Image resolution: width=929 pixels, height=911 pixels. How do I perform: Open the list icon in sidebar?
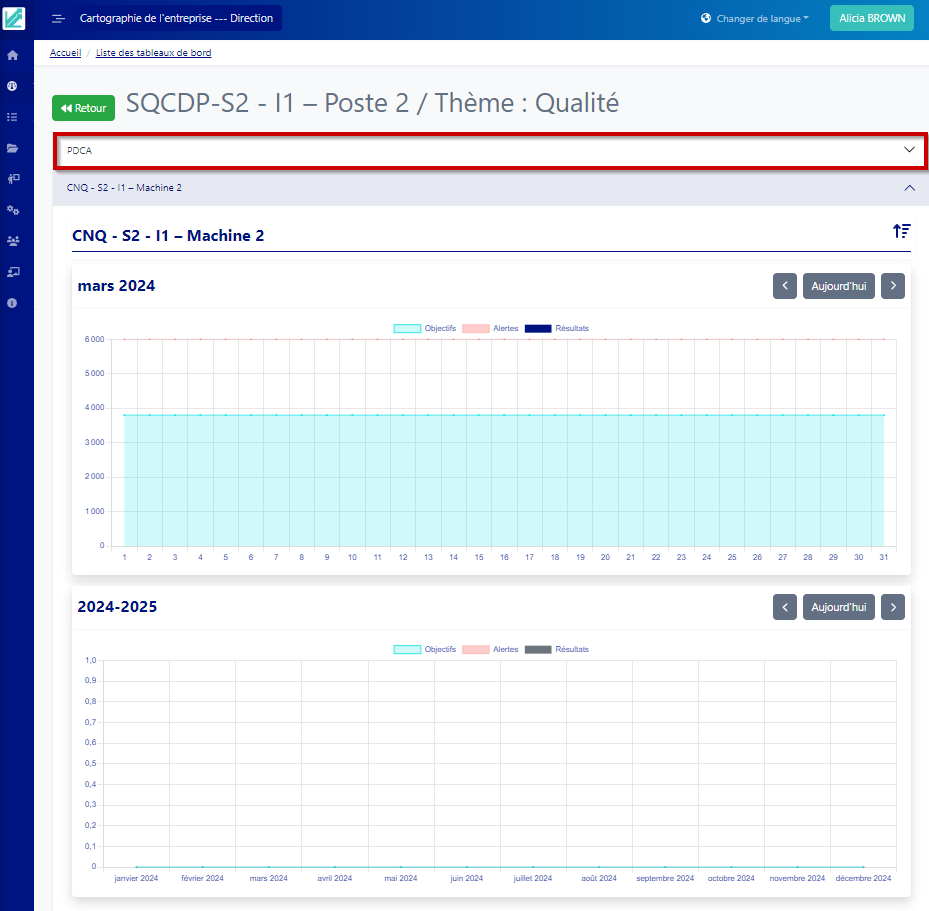(x=13, y=117)
